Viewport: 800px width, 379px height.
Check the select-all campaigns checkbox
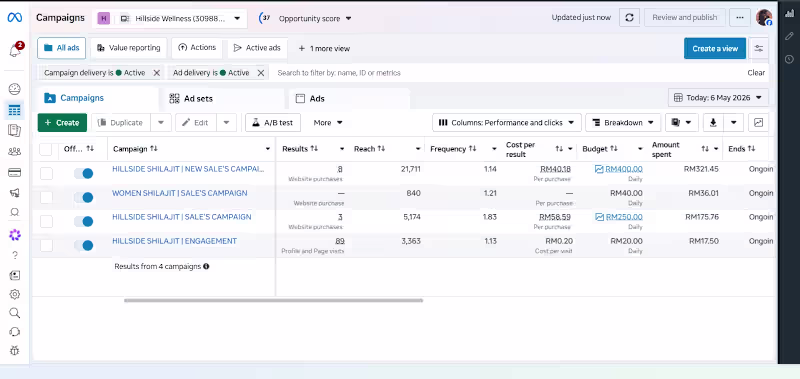pos(46,149)
